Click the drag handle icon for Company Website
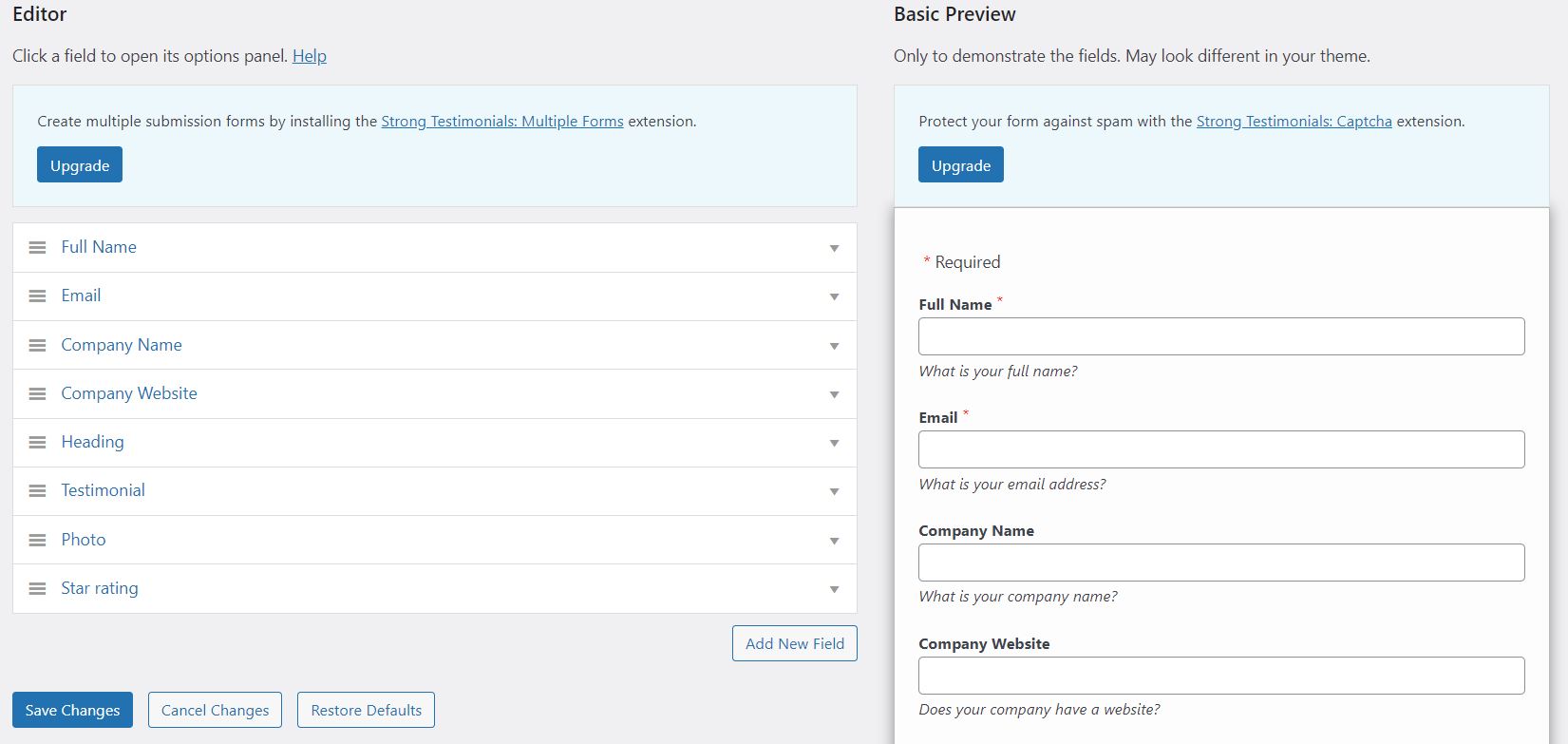The width and height of the screenshot is (1568, 744). point(37,394)
